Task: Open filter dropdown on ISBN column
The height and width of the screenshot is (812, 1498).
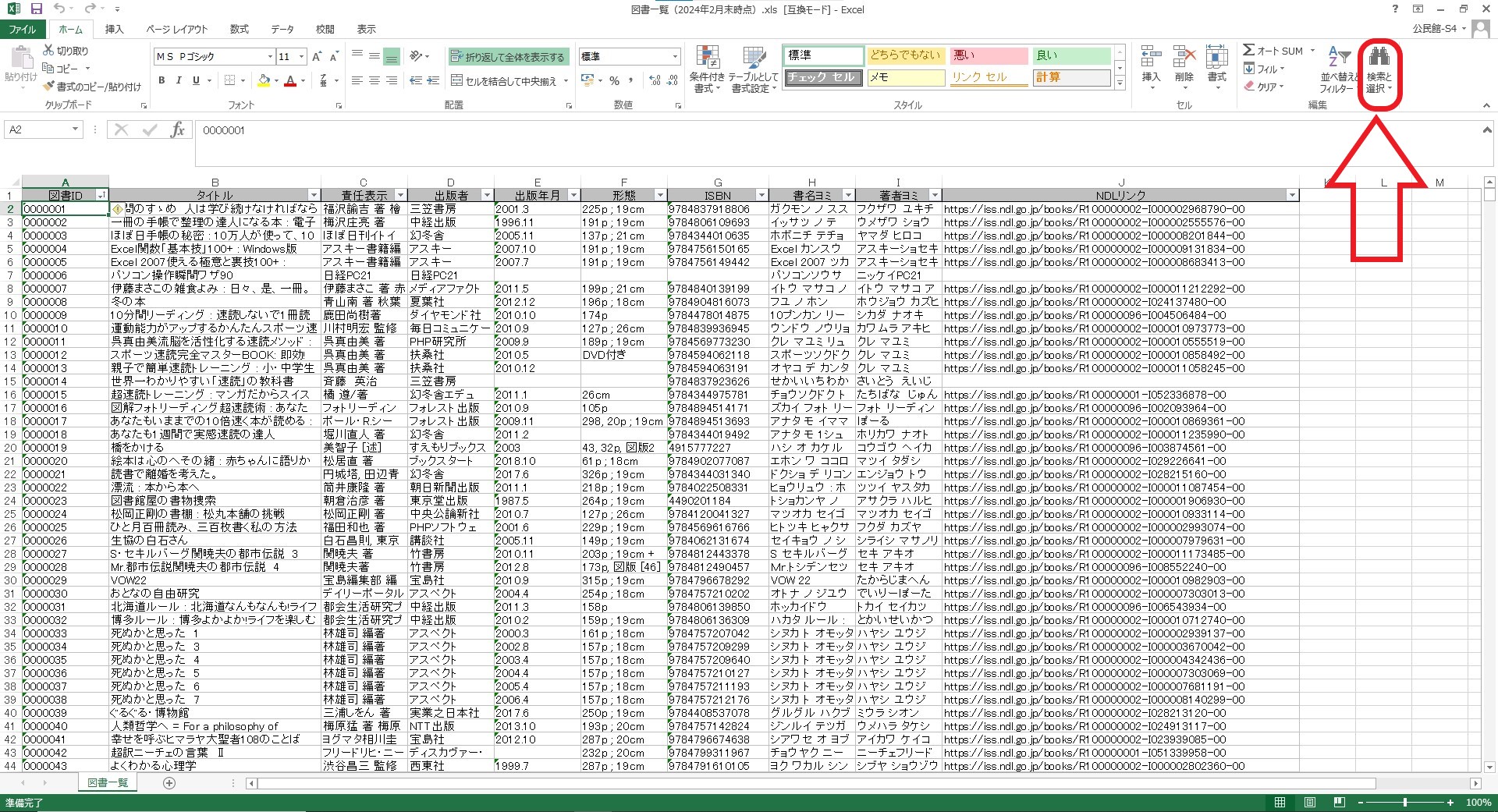Action: [x=761, y=195]
